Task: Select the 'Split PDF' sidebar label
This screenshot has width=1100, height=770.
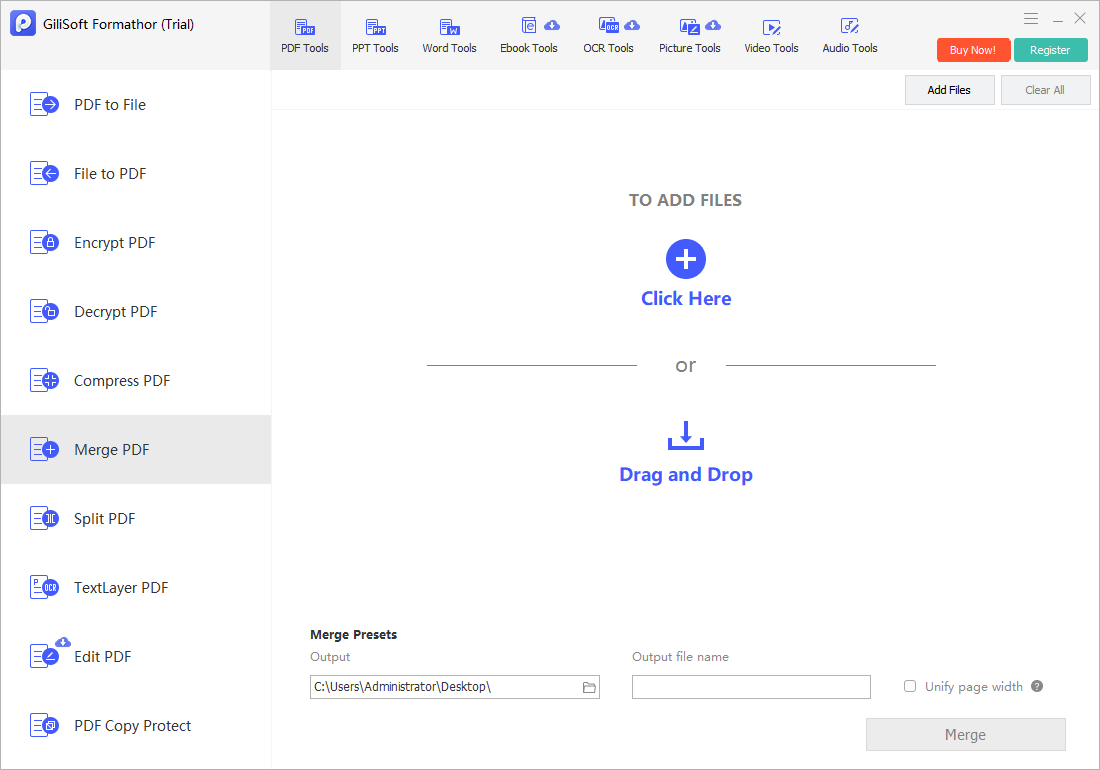Action: [x=105, y=519]
